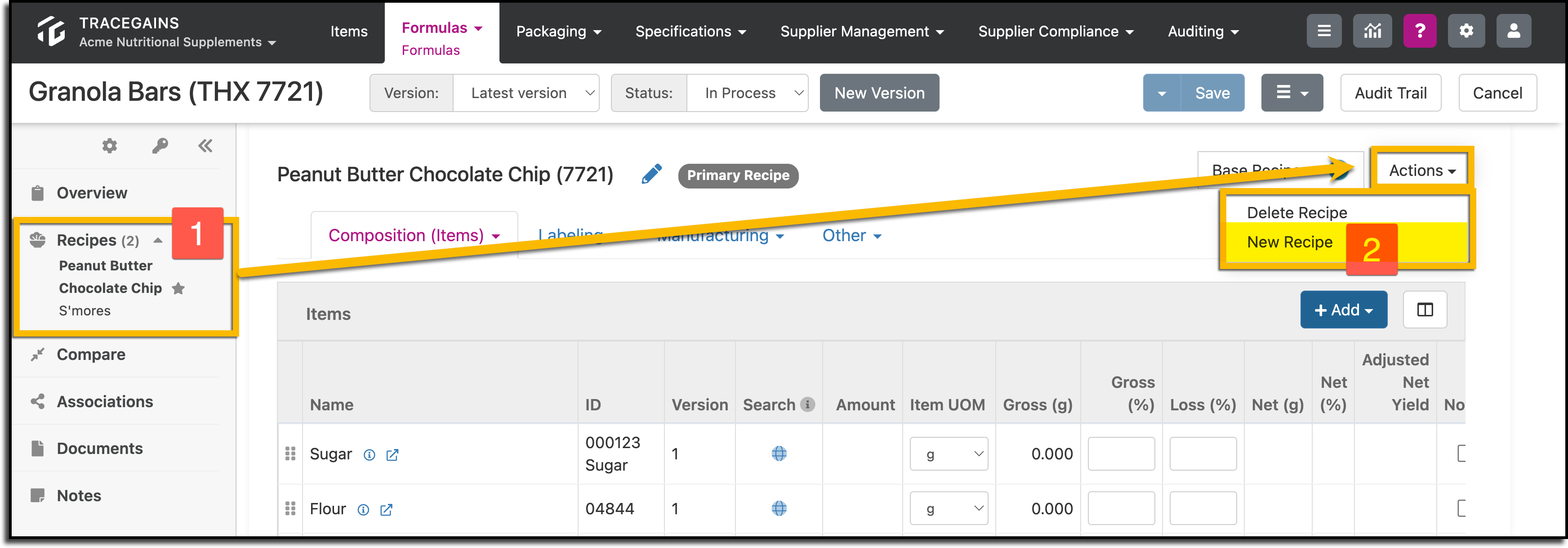Screen dimensions: 1568x548
Task: Click the Associations share icon
Action: [38, 401]
